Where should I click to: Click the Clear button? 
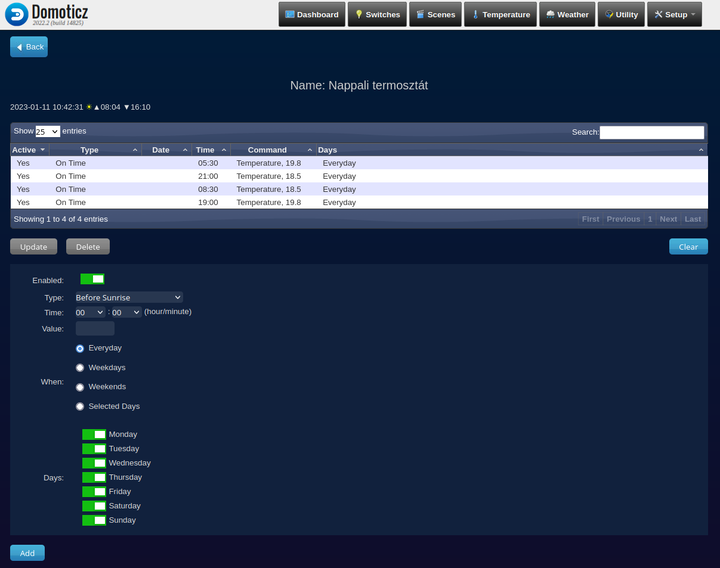point(688,247)
